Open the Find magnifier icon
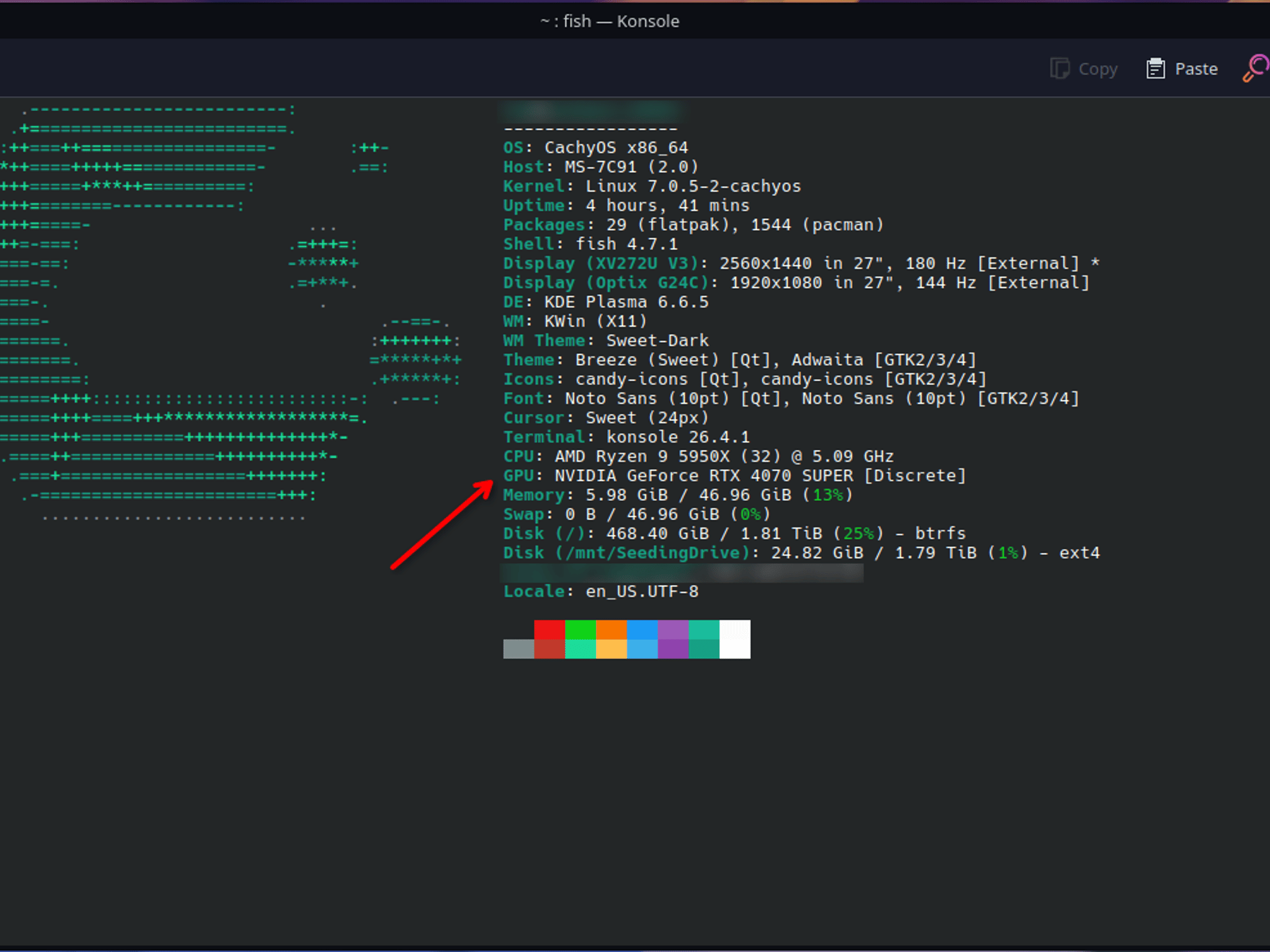 click(x=1256, y=68)
